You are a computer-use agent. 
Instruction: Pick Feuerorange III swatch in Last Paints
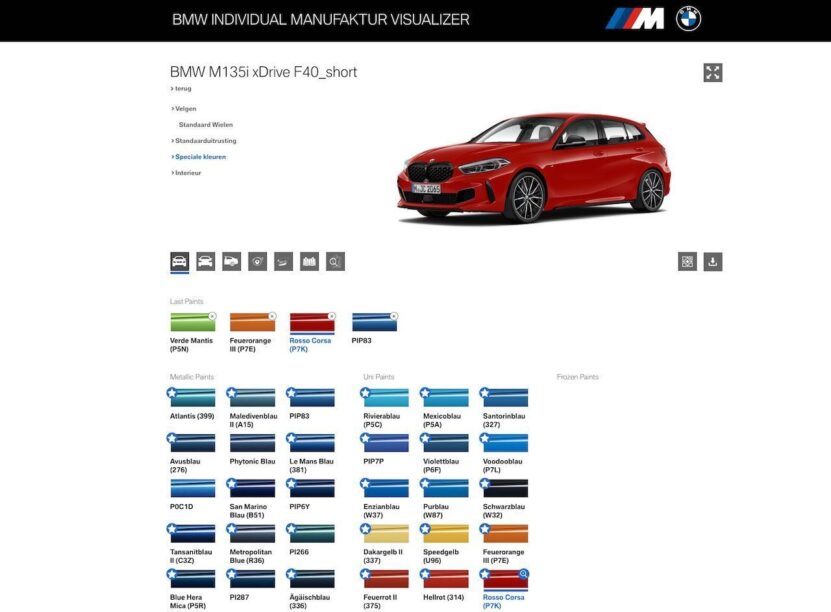point(253,322)
